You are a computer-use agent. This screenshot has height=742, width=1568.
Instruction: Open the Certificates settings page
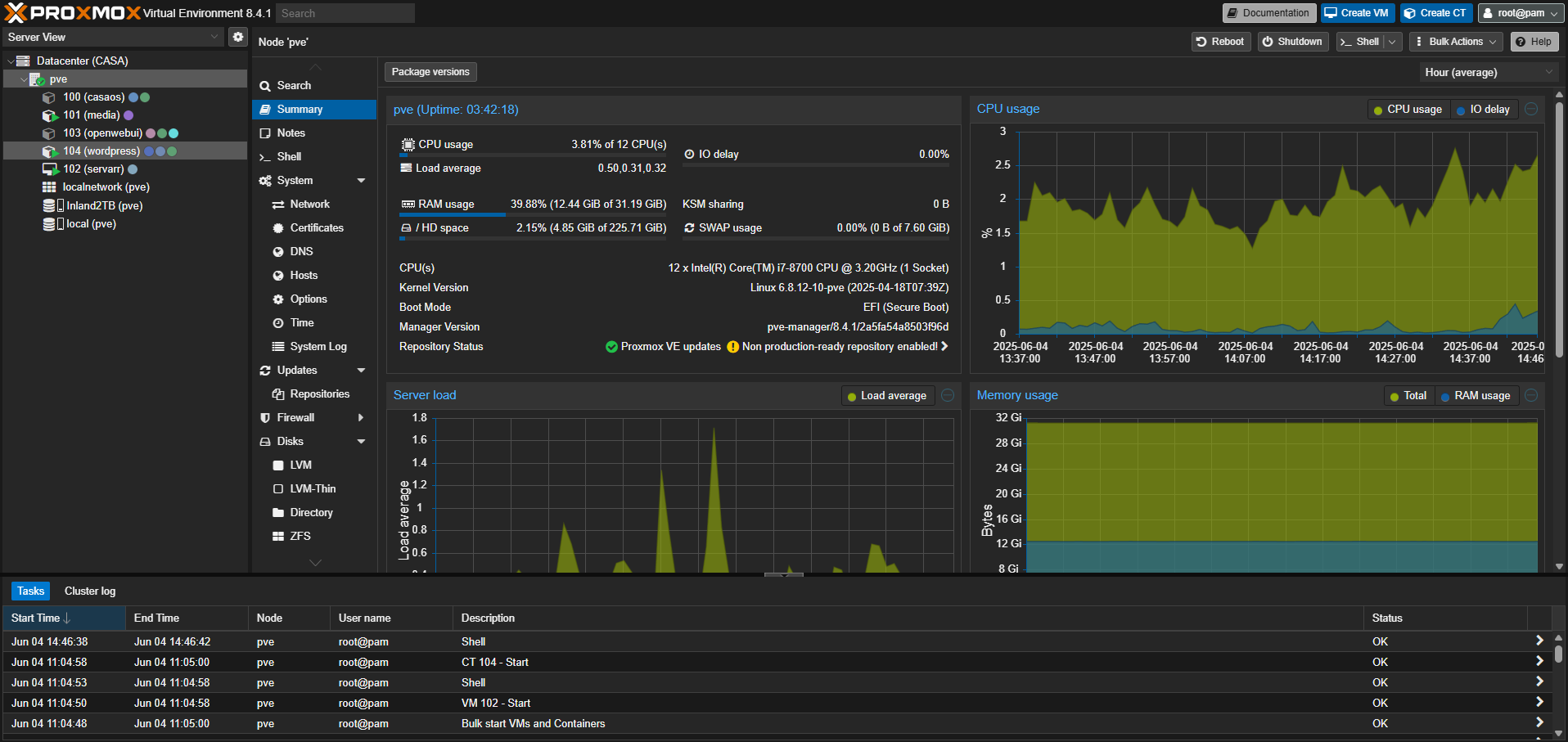click(316, 227)
